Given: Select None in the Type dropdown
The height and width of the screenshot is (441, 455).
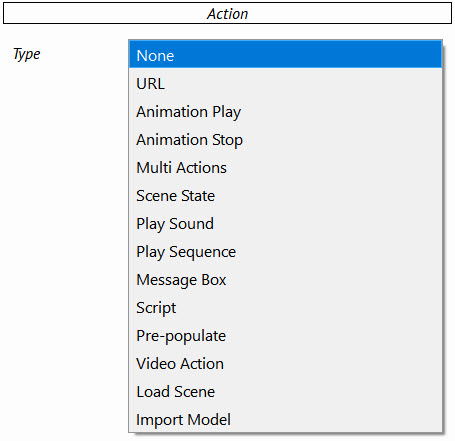Looking at the screenshot, I should pos(285,55).
